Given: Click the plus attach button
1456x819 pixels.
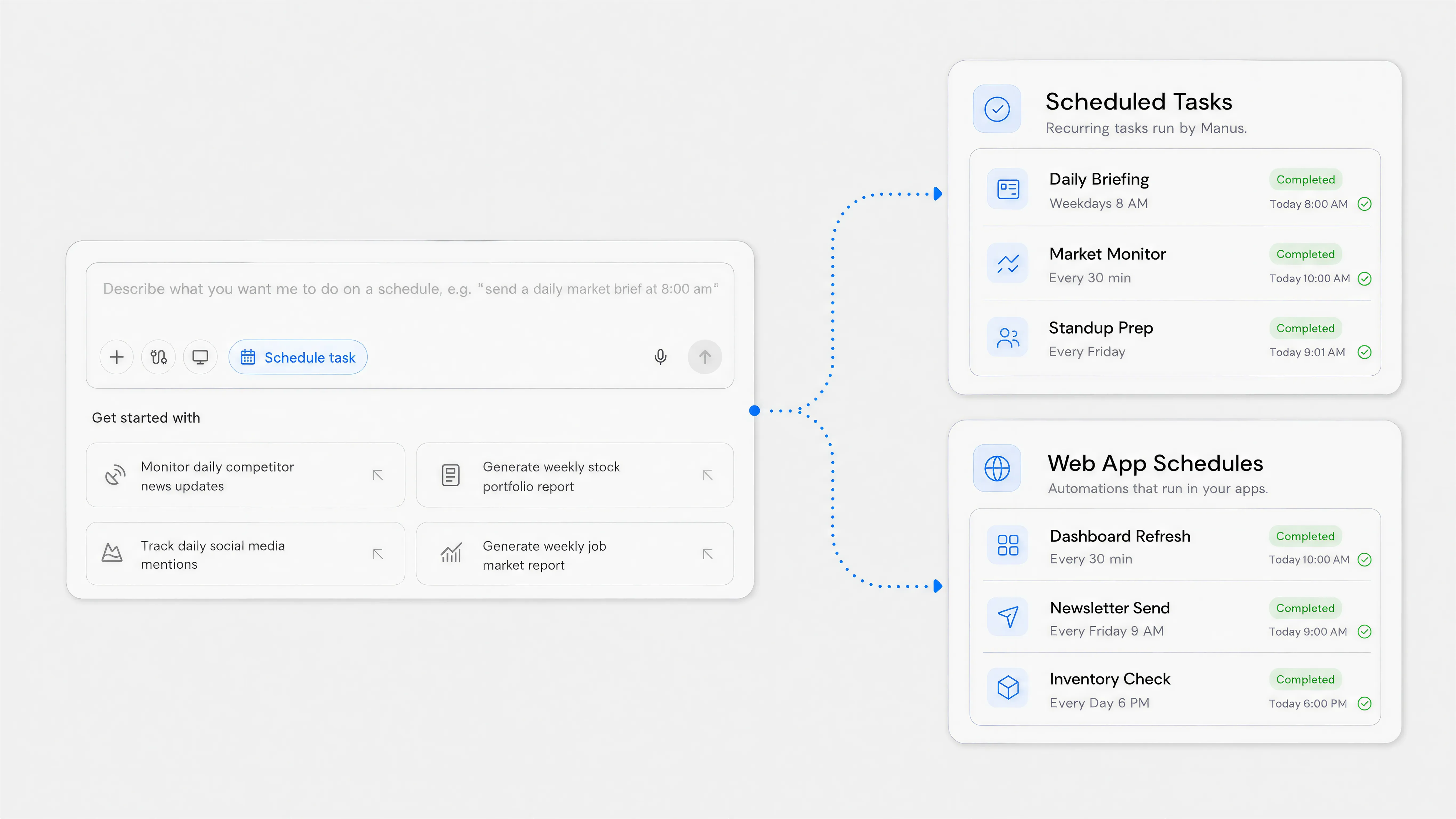Looking at the screenshot, I should point(117,357).
